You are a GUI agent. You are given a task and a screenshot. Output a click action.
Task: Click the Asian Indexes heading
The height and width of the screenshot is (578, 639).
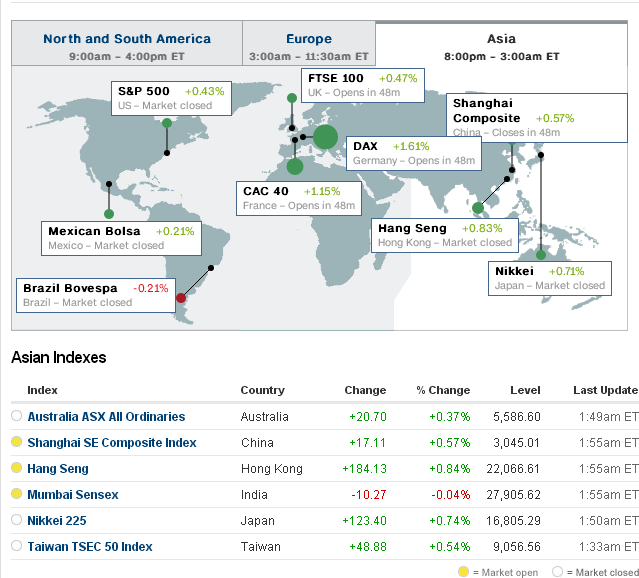coord(59,357)
